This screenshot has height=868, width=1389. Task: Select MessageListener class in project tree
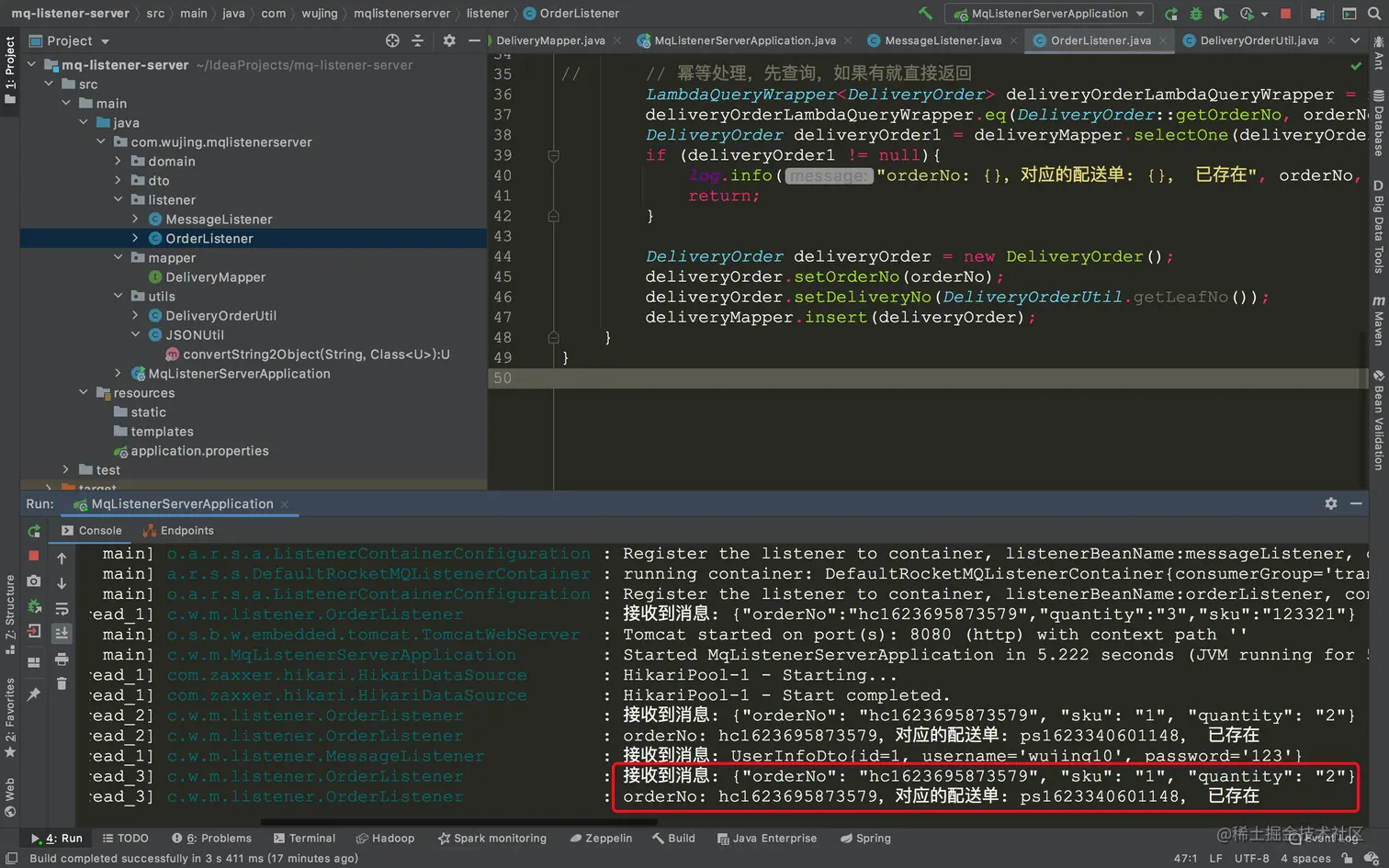(219, 220)
